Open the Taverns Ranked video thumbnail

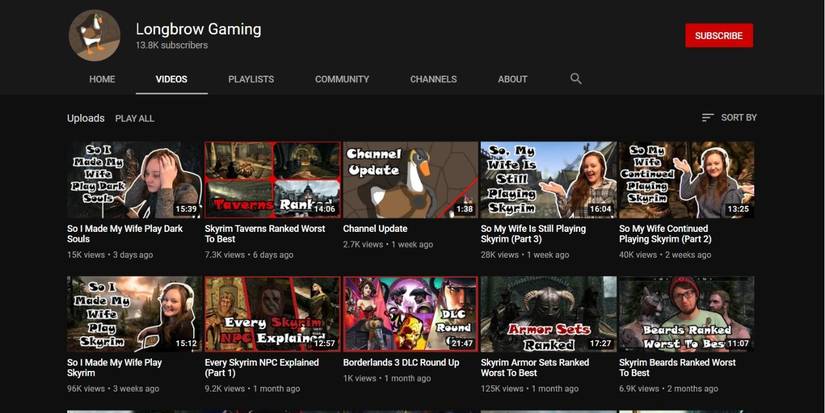(x=272, y=179)
